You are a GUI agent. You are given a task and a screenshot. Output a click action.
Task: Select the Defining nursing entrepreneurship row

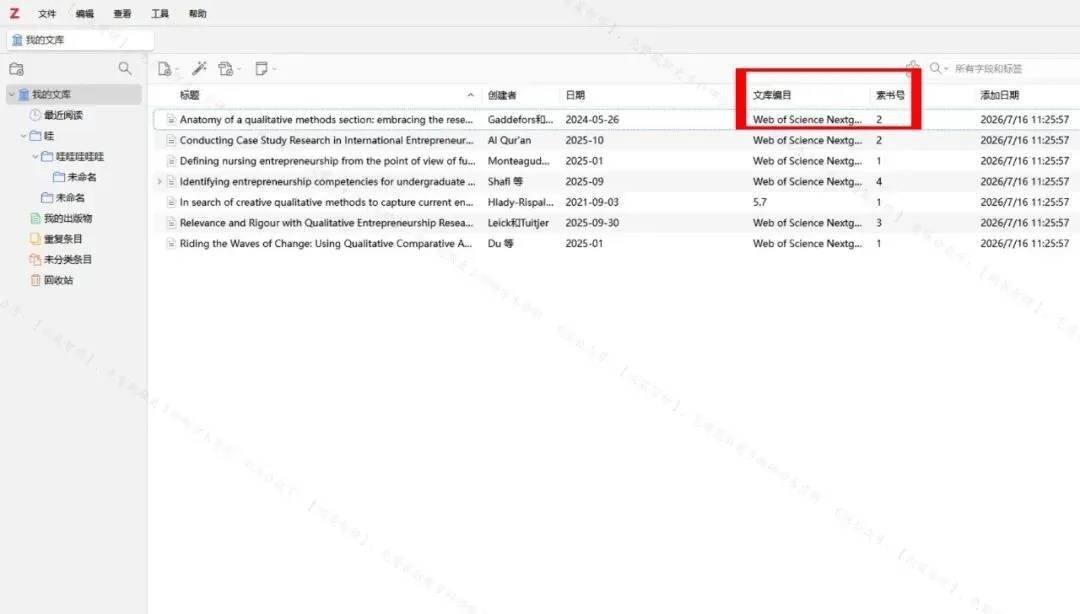[615, 161]
